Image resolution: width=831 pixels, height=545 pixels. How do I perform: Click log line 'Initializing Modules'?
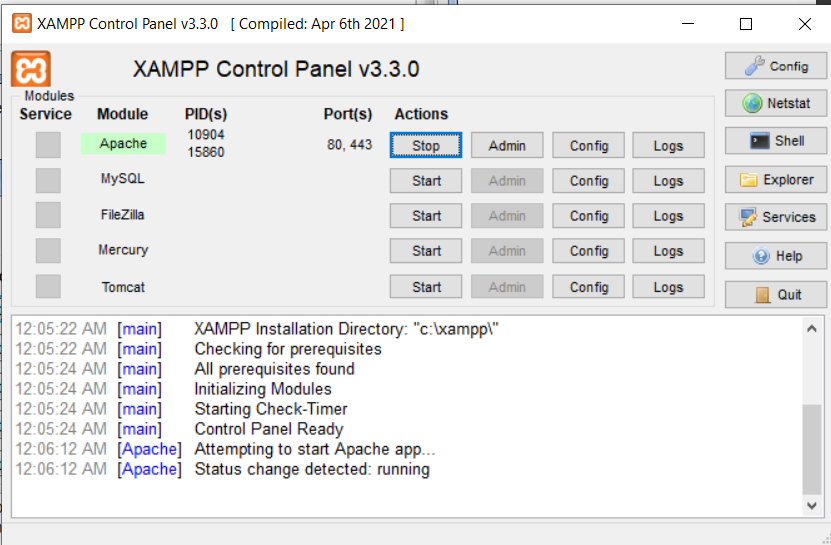(x=263, y=389)
